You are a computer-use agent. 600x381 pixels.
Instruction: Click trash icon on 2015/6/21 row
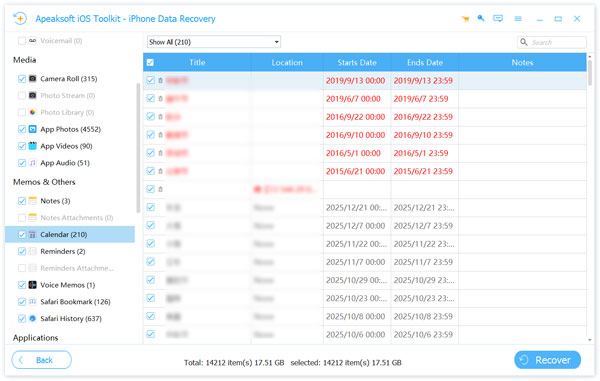(160, 171)
